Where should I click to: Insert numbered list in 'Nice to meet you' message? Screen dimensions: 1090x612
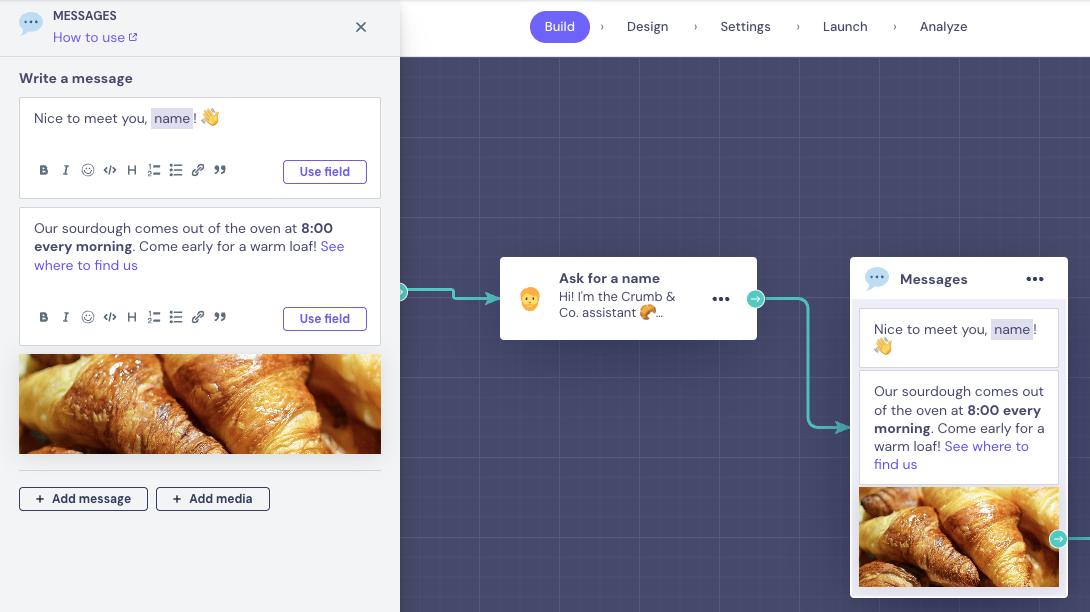(x=154, y=170)
